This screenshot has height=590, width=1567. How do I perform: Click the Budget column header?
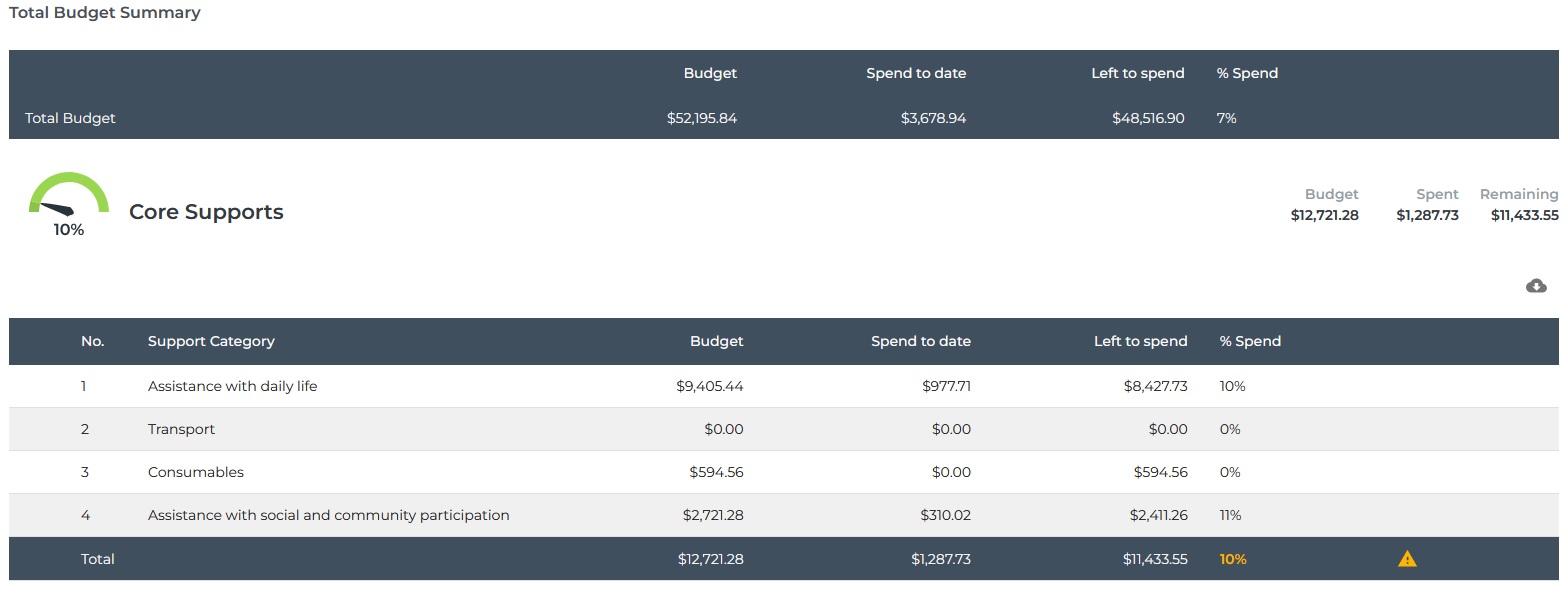(x=716, y=341)
